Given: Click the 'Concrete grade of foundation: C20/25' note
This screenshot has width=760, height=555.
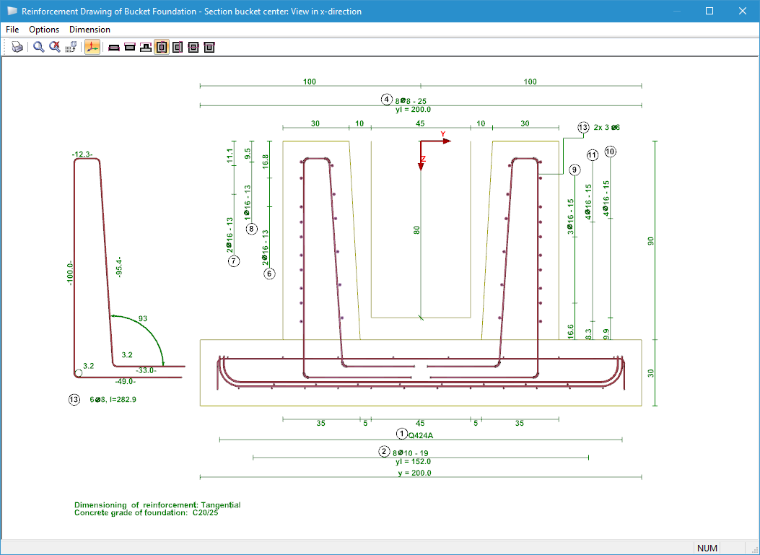Looking at the screenshot, I should click(146, 512).
